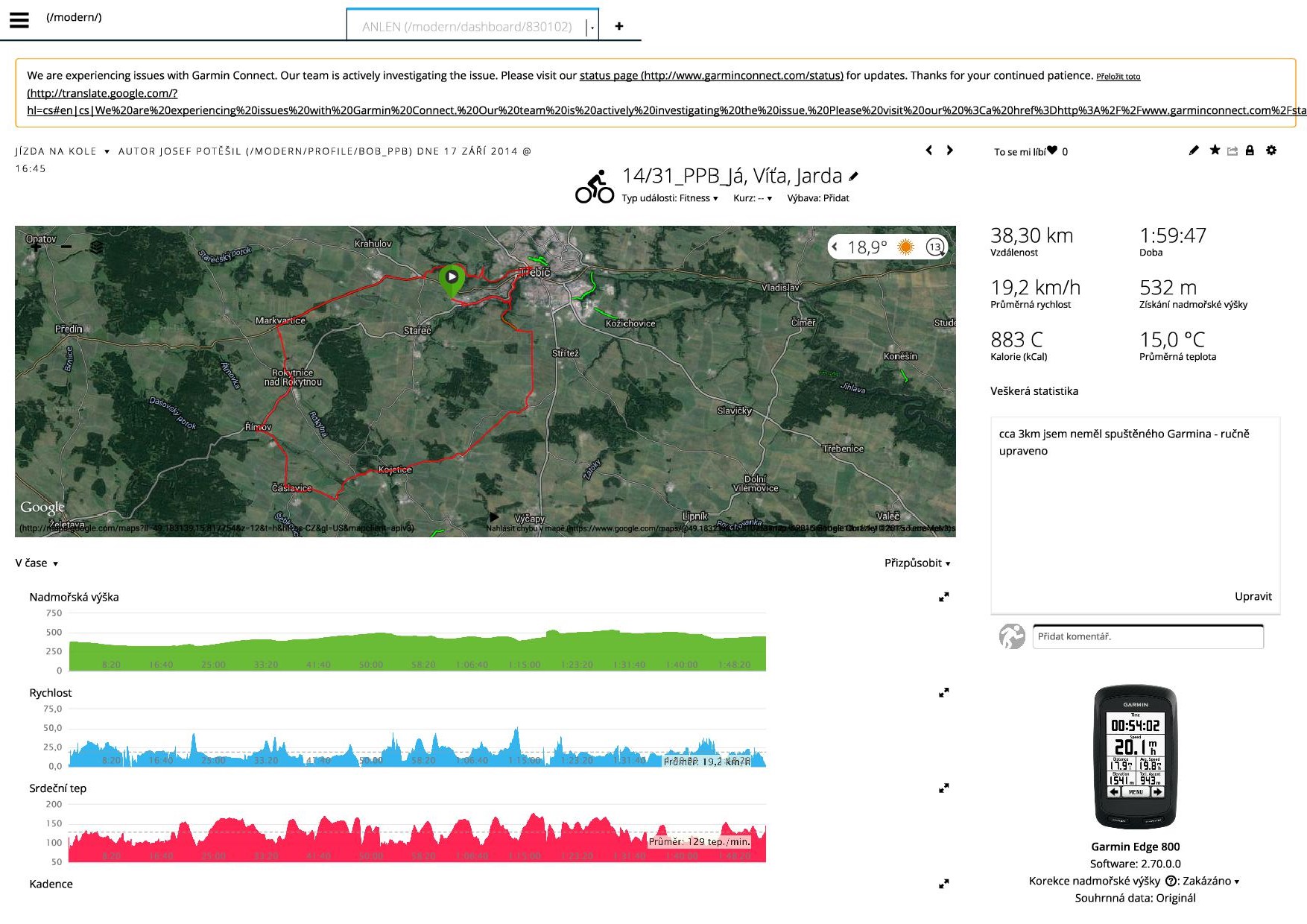Expand the Srdeční tep chart fullscreen
This screenshot has height=924, width=1307.
tap(943, 788)
